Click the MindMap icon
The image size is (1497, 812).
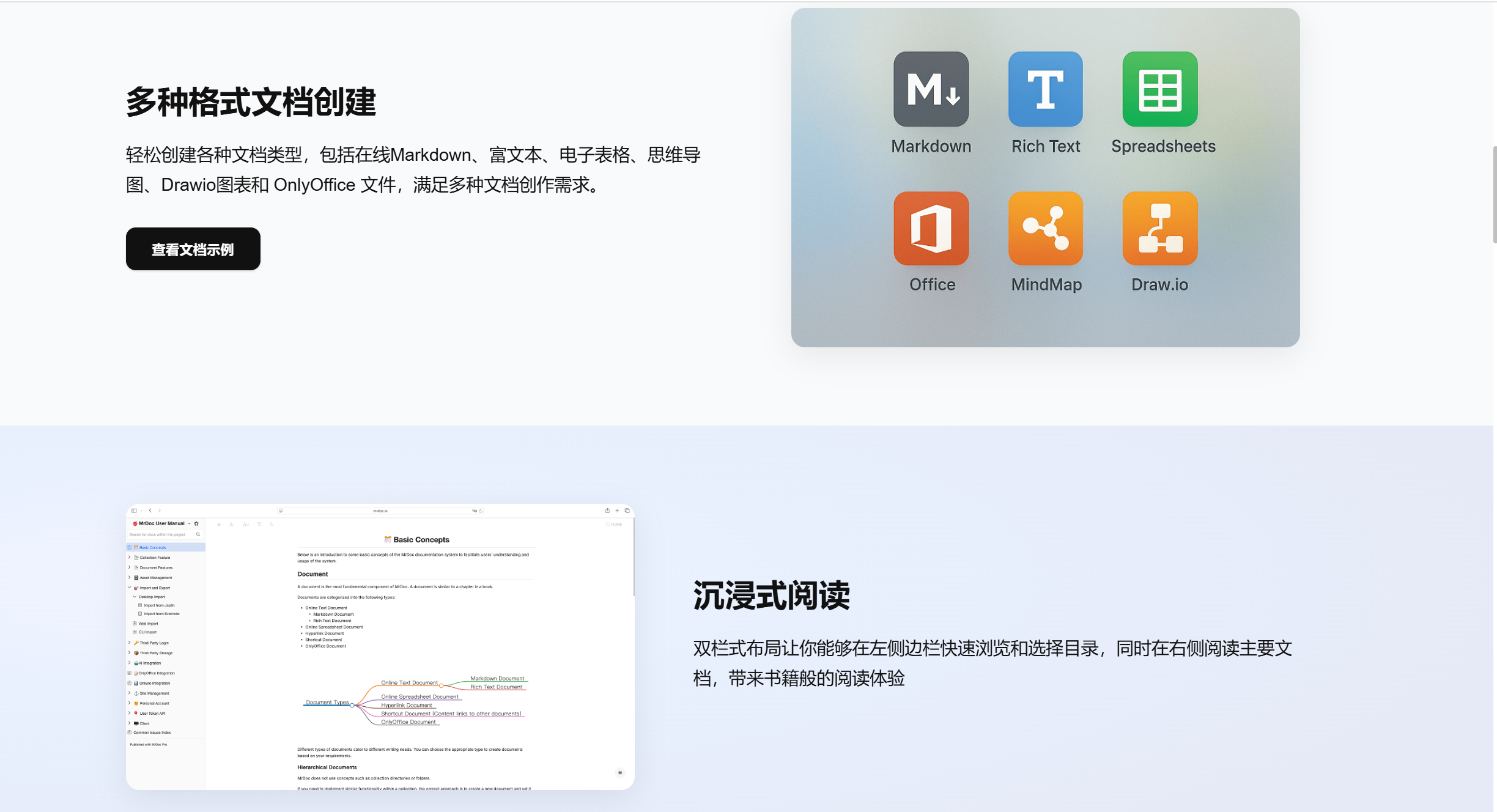pos(1045,229)
